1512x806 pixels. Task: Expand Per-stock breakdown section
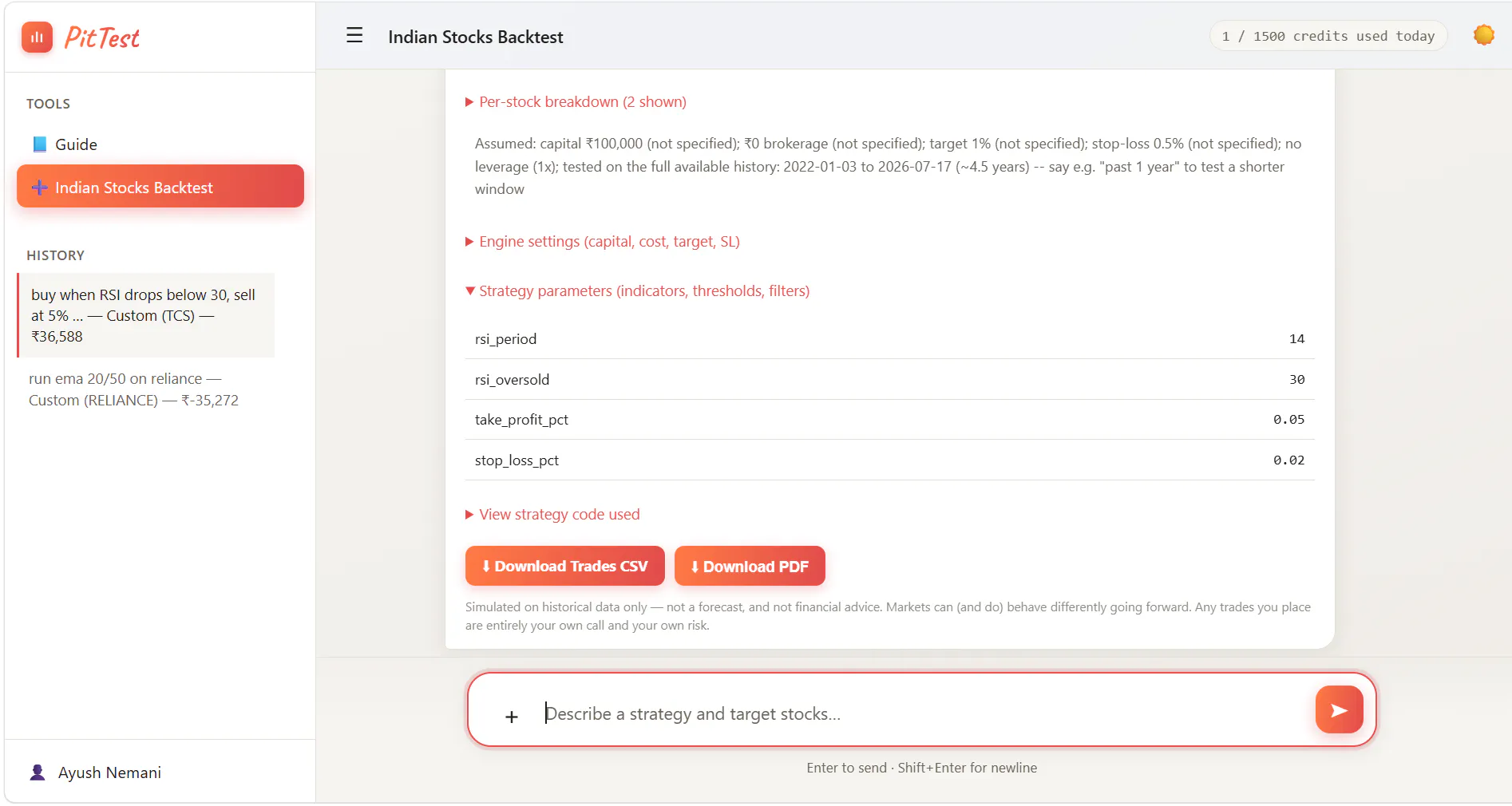(576, 102)
